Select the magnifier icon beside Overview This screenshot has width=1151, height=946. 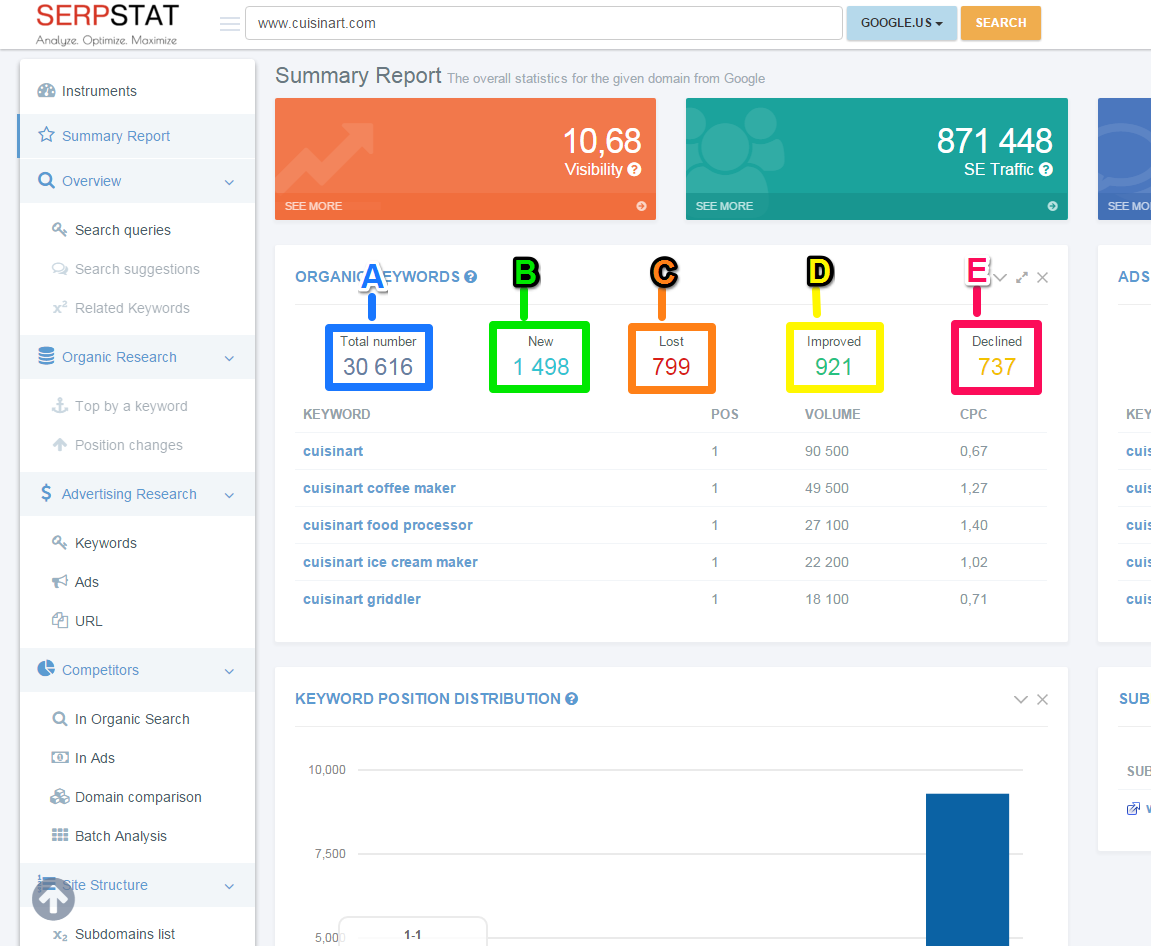[x=45, y=180]
